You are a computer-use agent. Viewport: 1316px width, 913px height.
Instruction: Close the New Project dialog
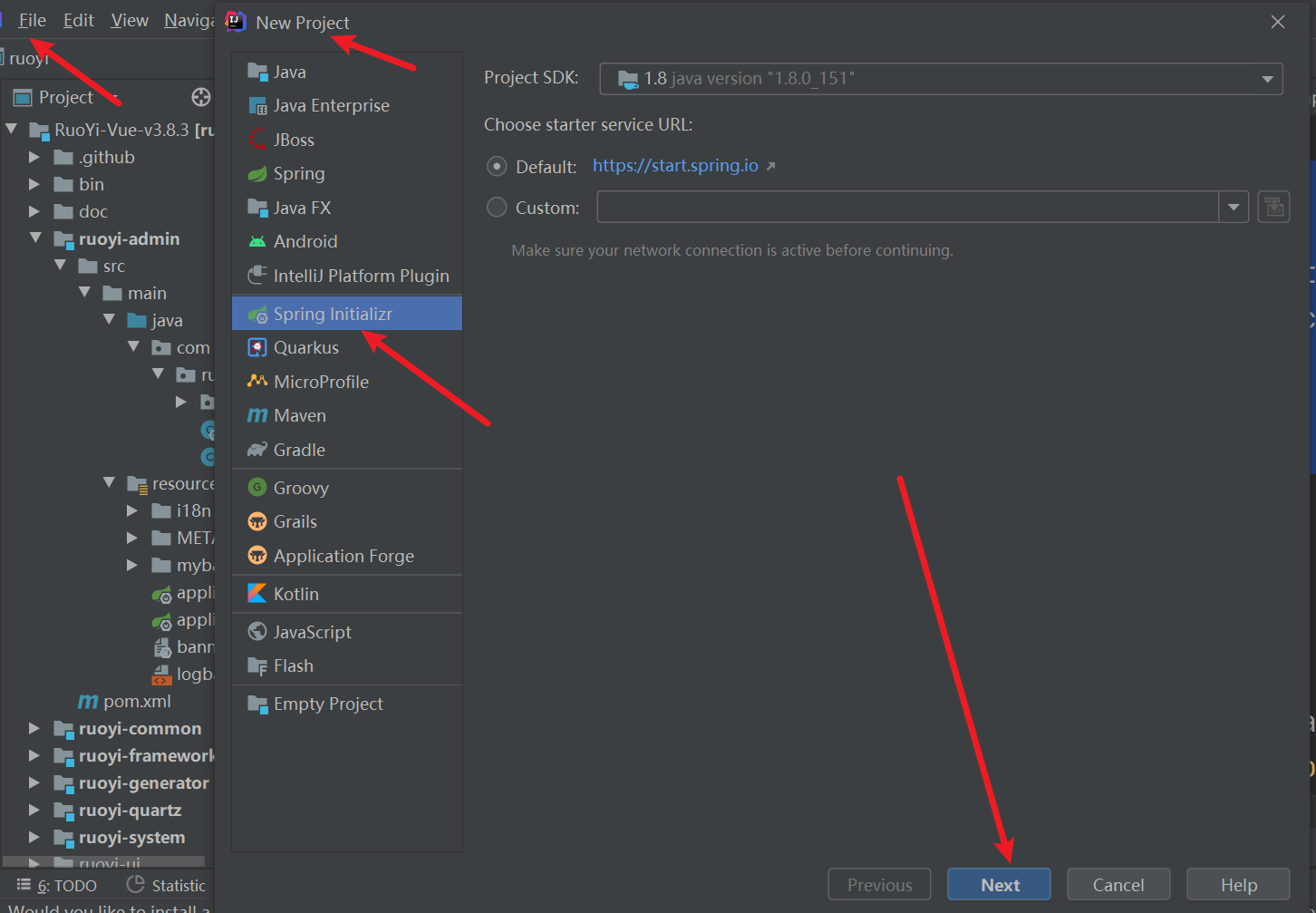(x=1278, y=22)
